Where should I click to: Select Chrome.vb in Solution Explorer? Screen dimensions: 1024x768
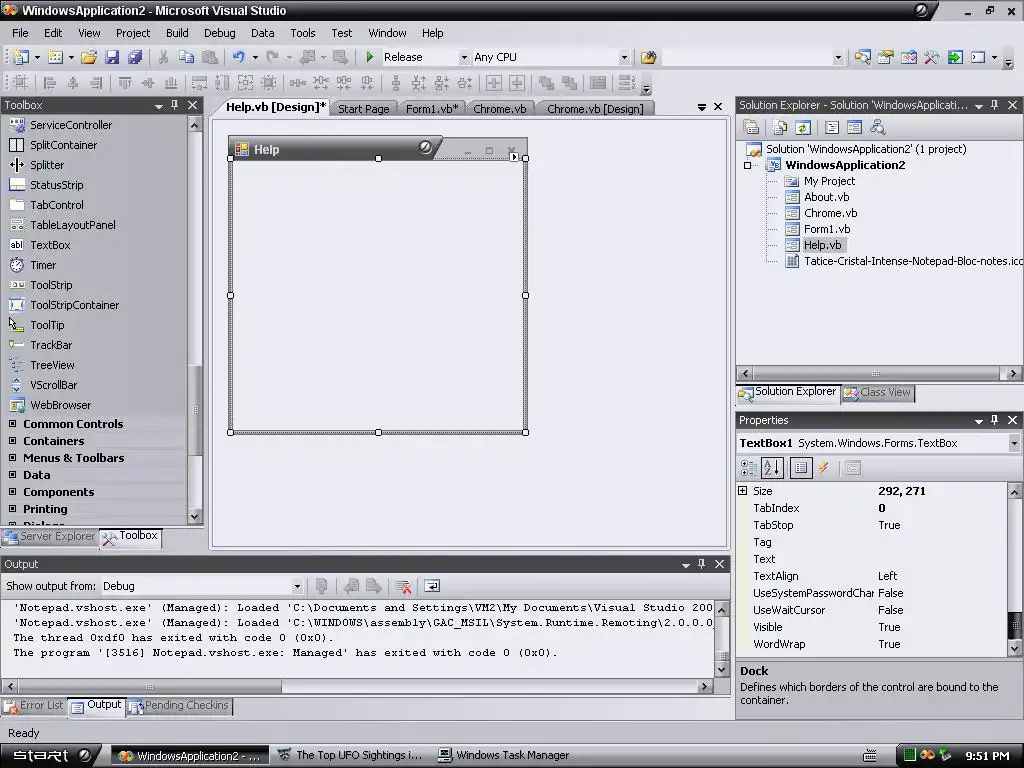click(x=830, y=213)
